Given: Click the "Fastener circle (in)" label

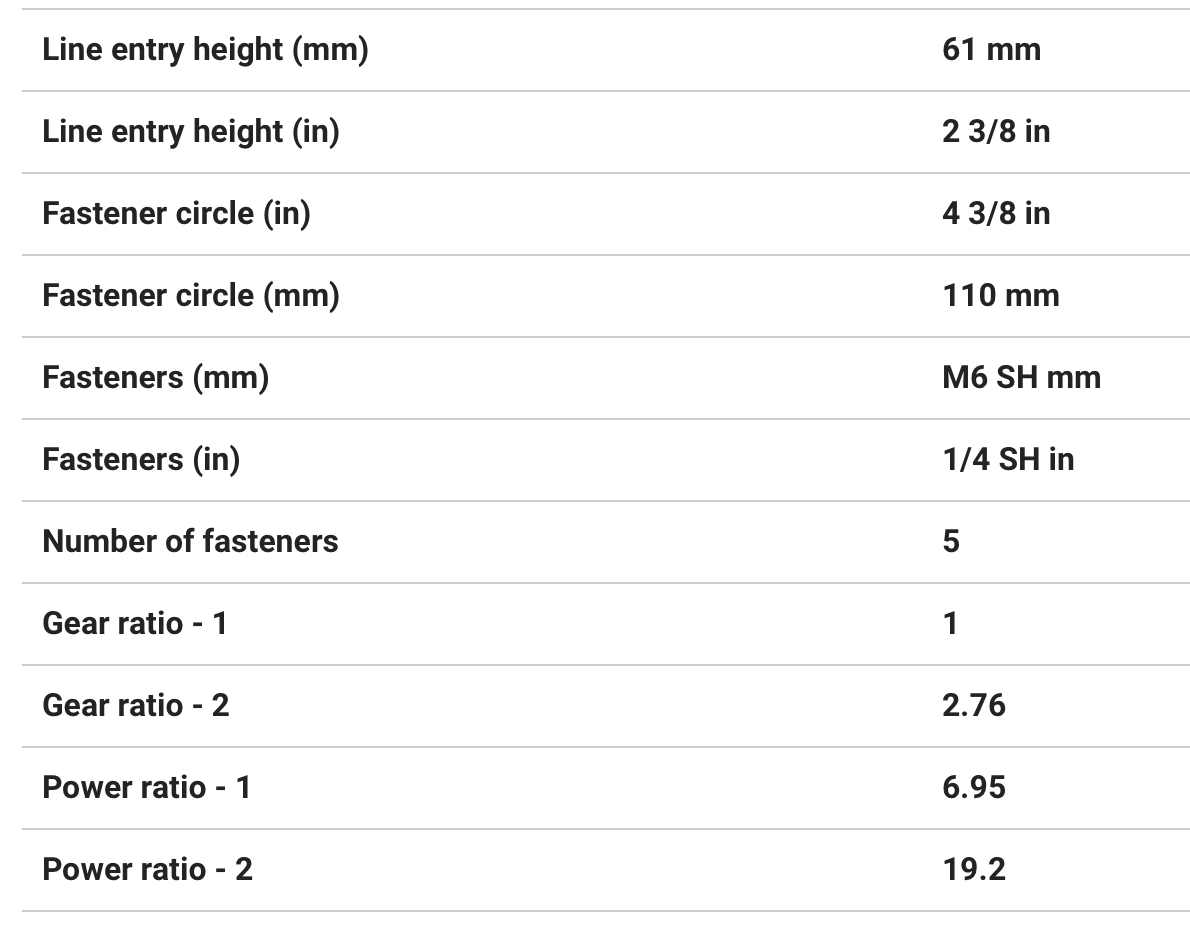Looking at the screenshot, I should pyautogui.click(x=176, y=213).
